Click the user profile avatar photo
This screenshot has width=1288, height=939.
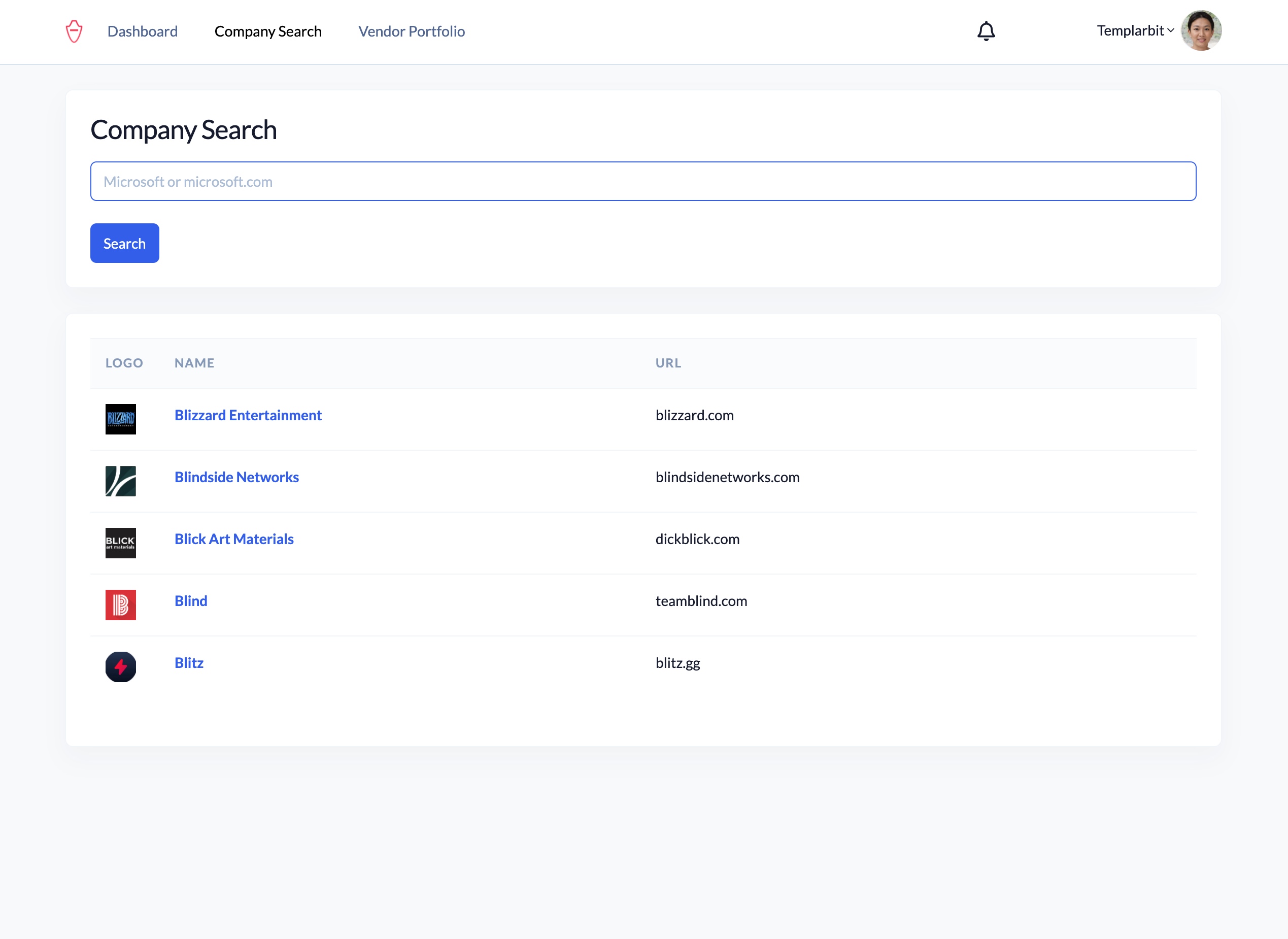1201,30
